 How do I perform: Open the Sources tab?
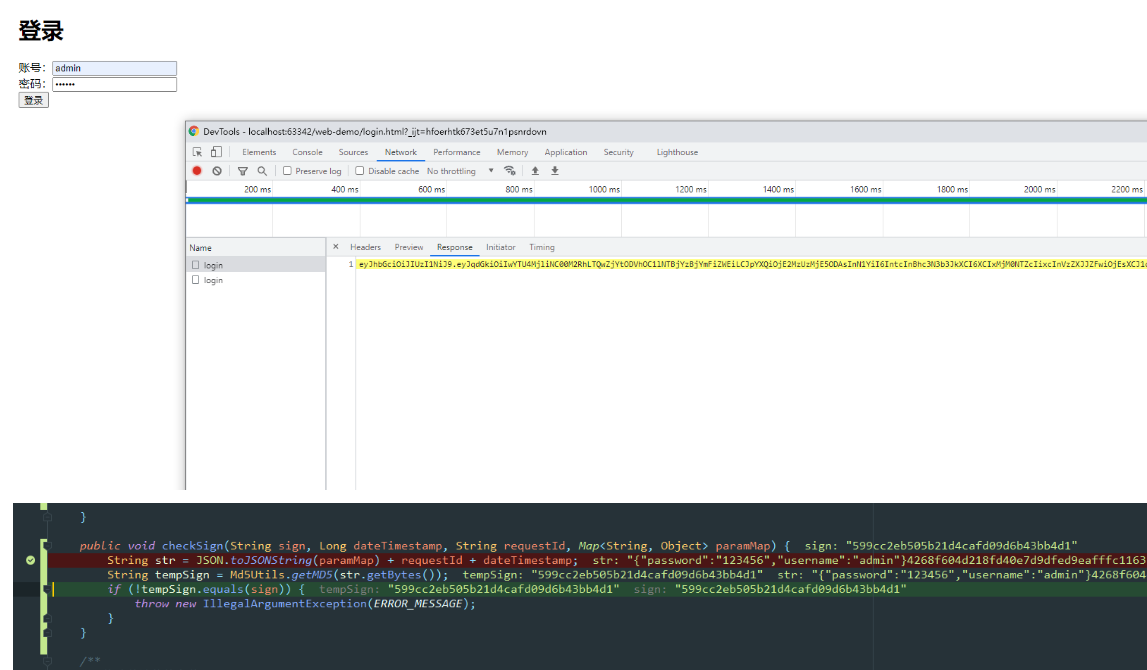click(x=353, y=152)
